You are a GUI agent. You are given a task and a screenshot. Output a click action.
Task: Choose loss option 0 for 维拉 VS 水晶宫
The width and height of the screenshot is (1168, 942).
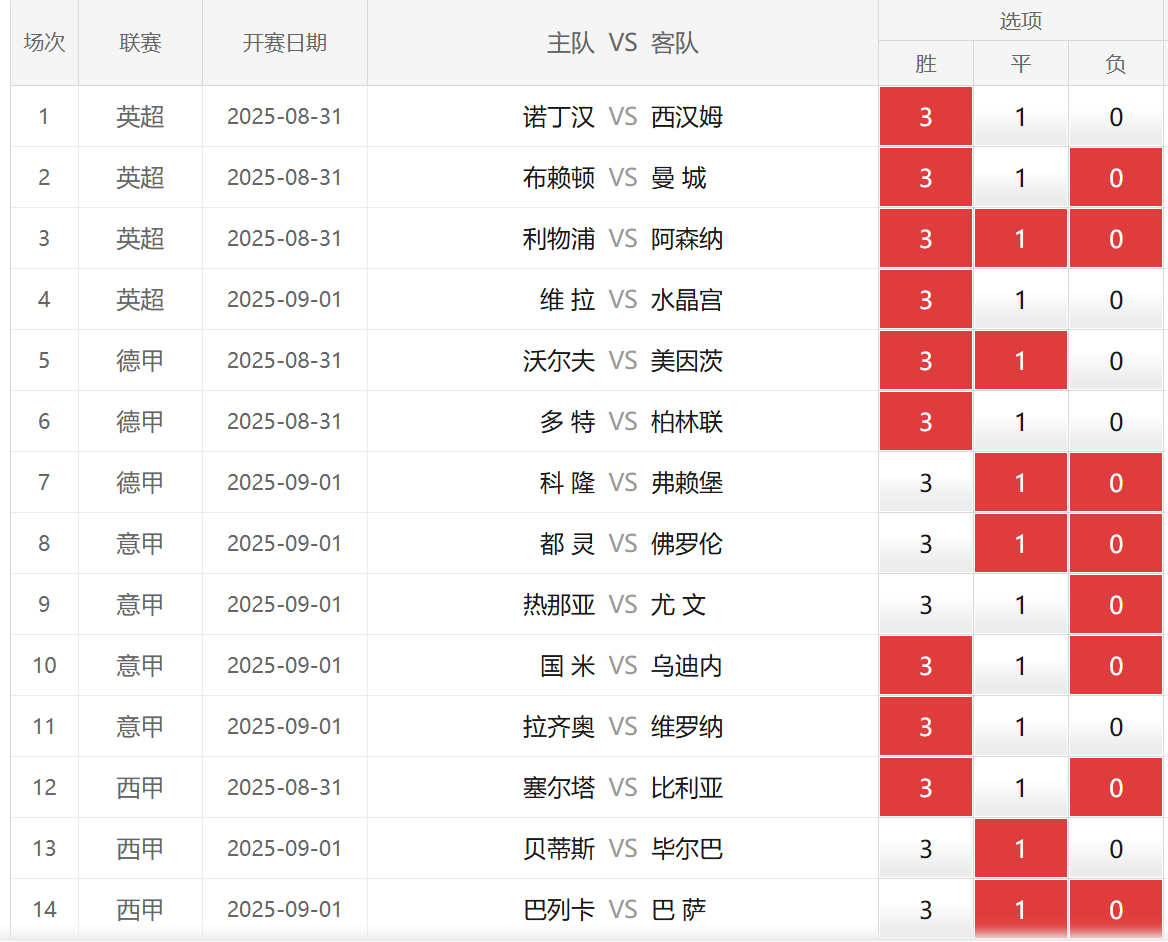pyautogui.click(x=1116, y=300)
